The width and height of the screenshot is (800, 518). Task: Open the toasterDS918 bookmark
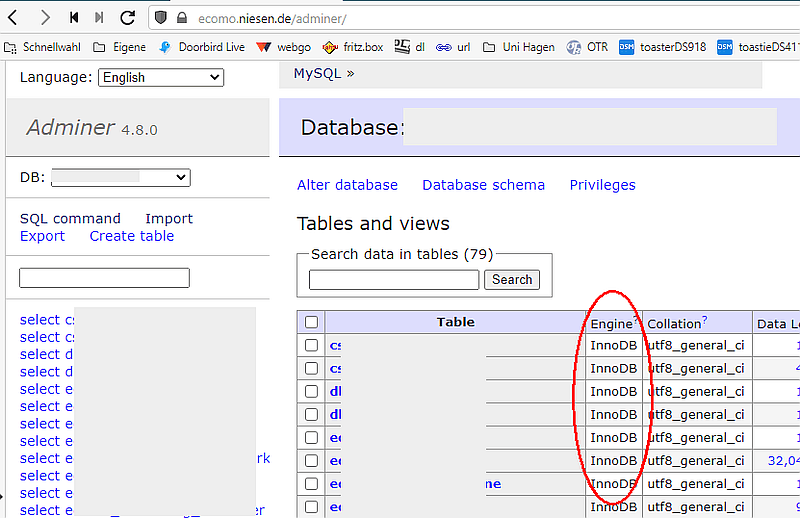[663, 47]
